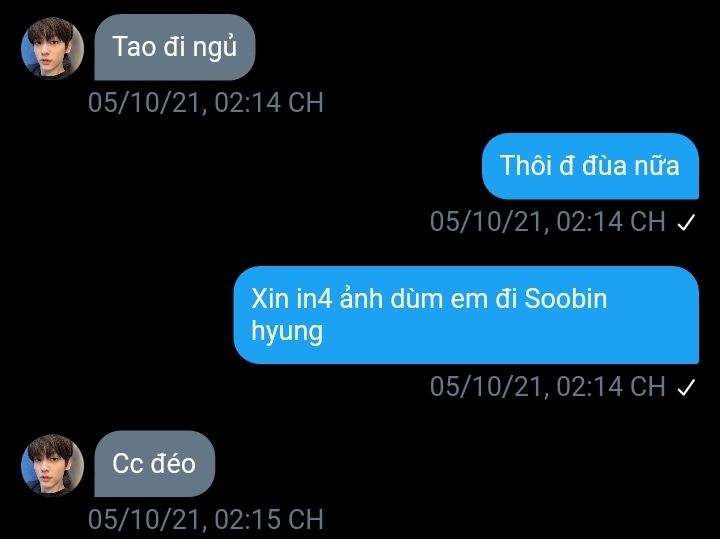The width and height of the screenshot is (720, 539).
Task: Tap the word "Soobin" in the blue message
Action: [566, 298]
